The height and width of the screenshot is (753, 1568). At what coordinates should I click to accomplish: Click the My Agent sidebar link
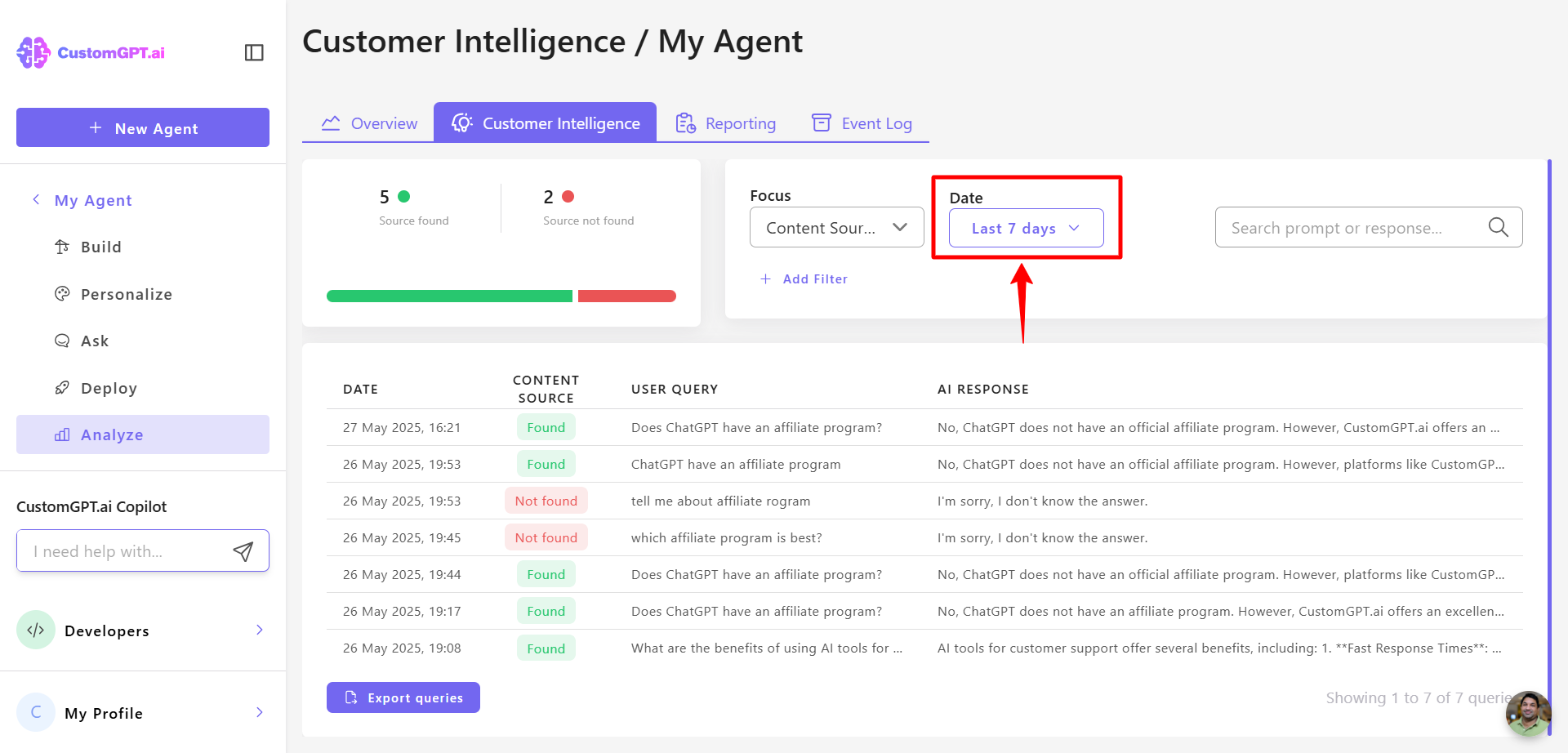pos(93,200)
